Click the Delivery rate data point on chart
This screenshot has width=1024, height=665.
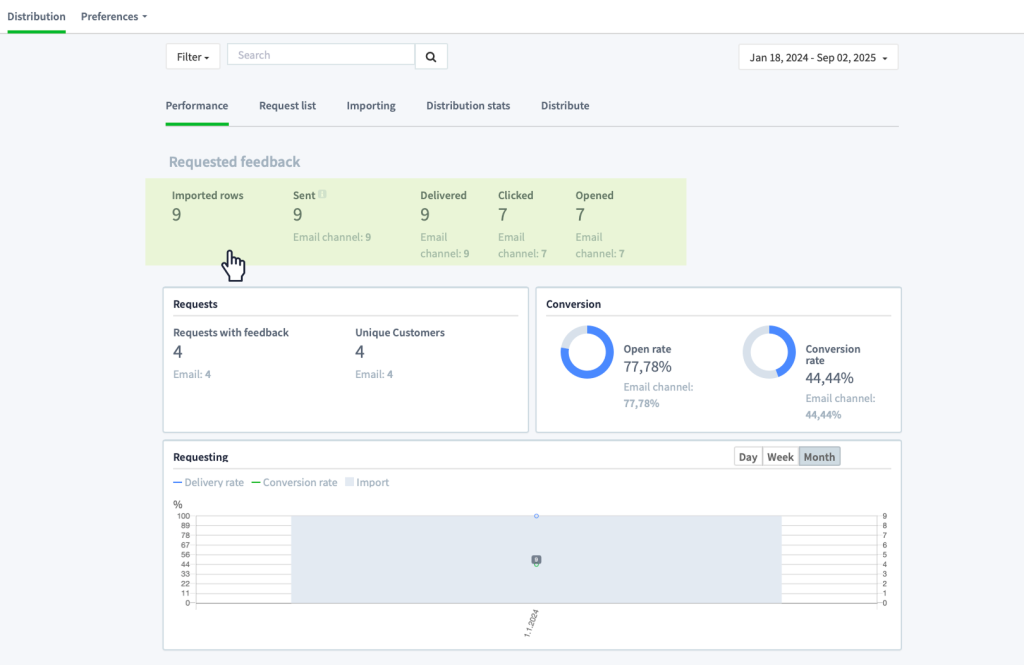click(x=536, y=516)
